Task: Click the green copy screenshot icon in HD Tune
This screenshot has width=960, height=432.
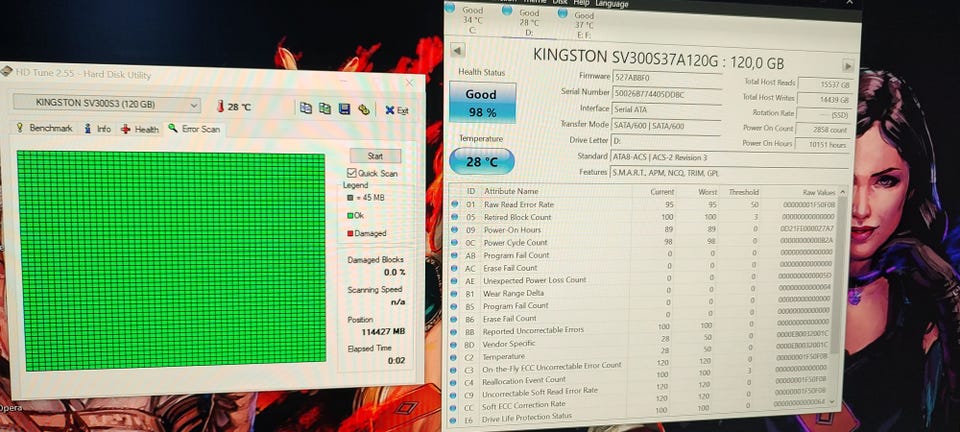Action: (325, 108)
